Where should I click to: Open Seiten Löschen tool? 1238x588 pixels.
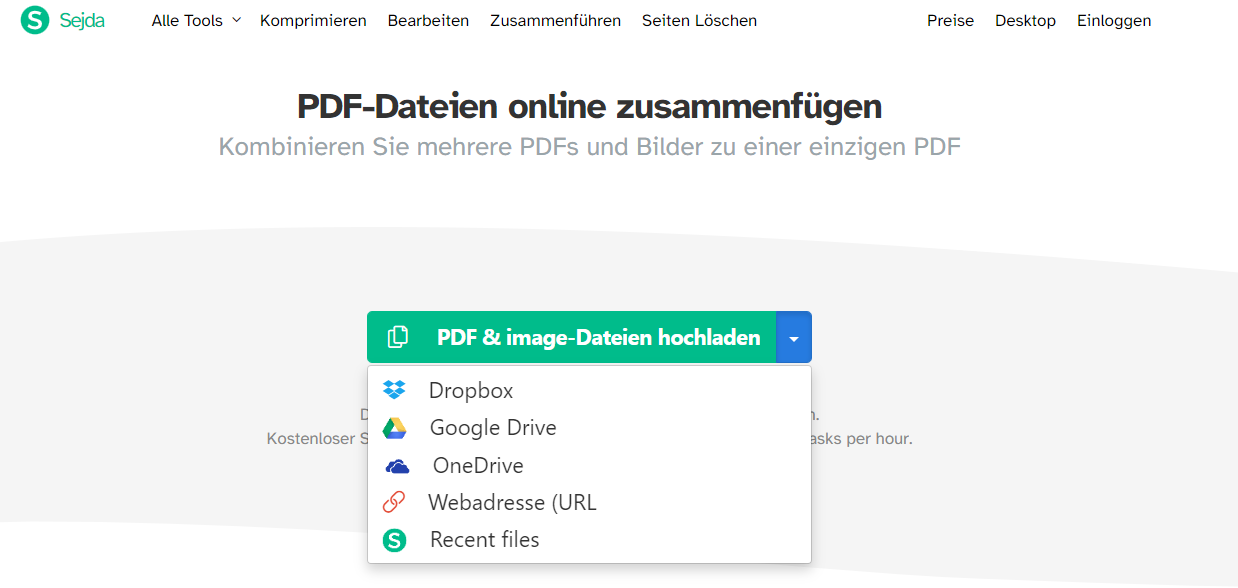(x=699, y=20)
